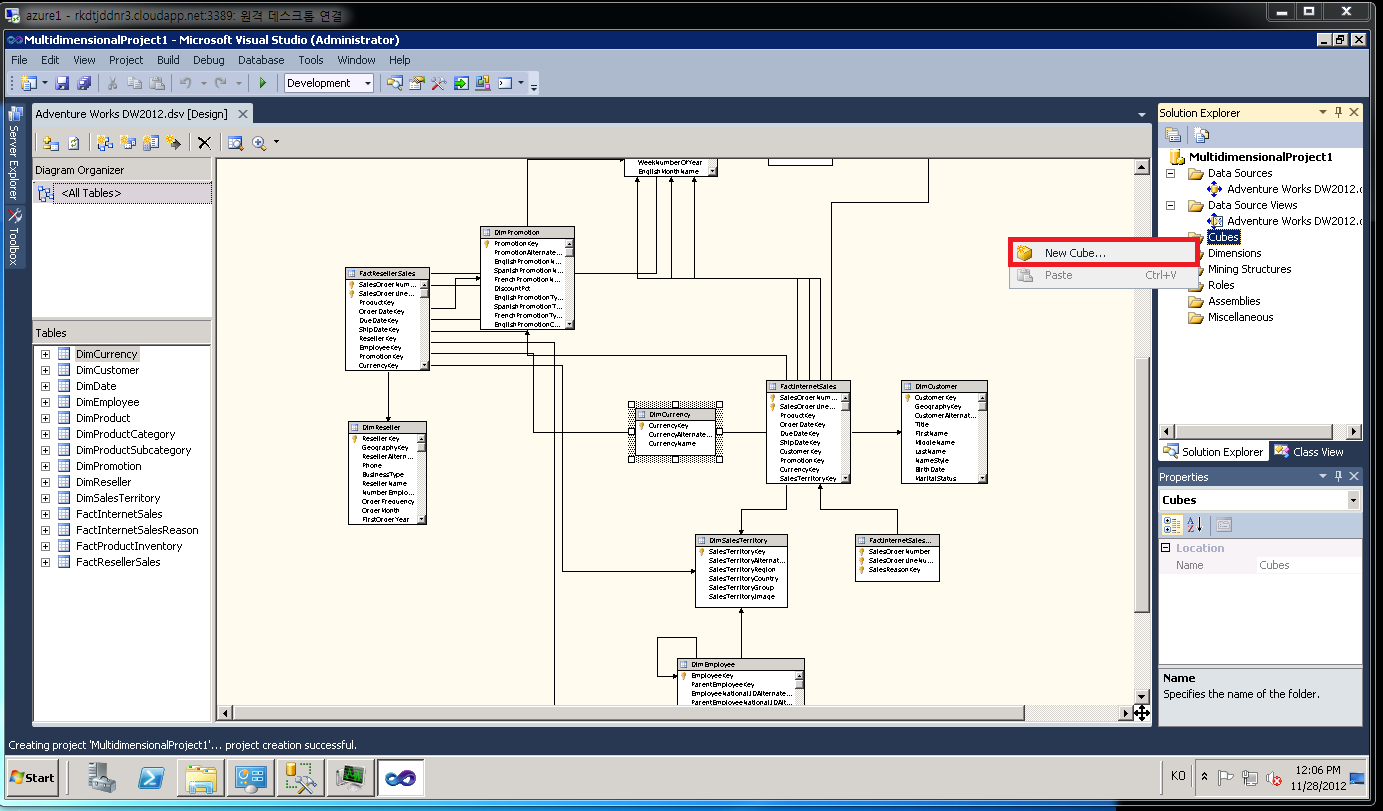Click the volume speaker icon in the system tray
Image resolution: width=1383 pixels, height=811 pixels.
[x=1274, y=778]
